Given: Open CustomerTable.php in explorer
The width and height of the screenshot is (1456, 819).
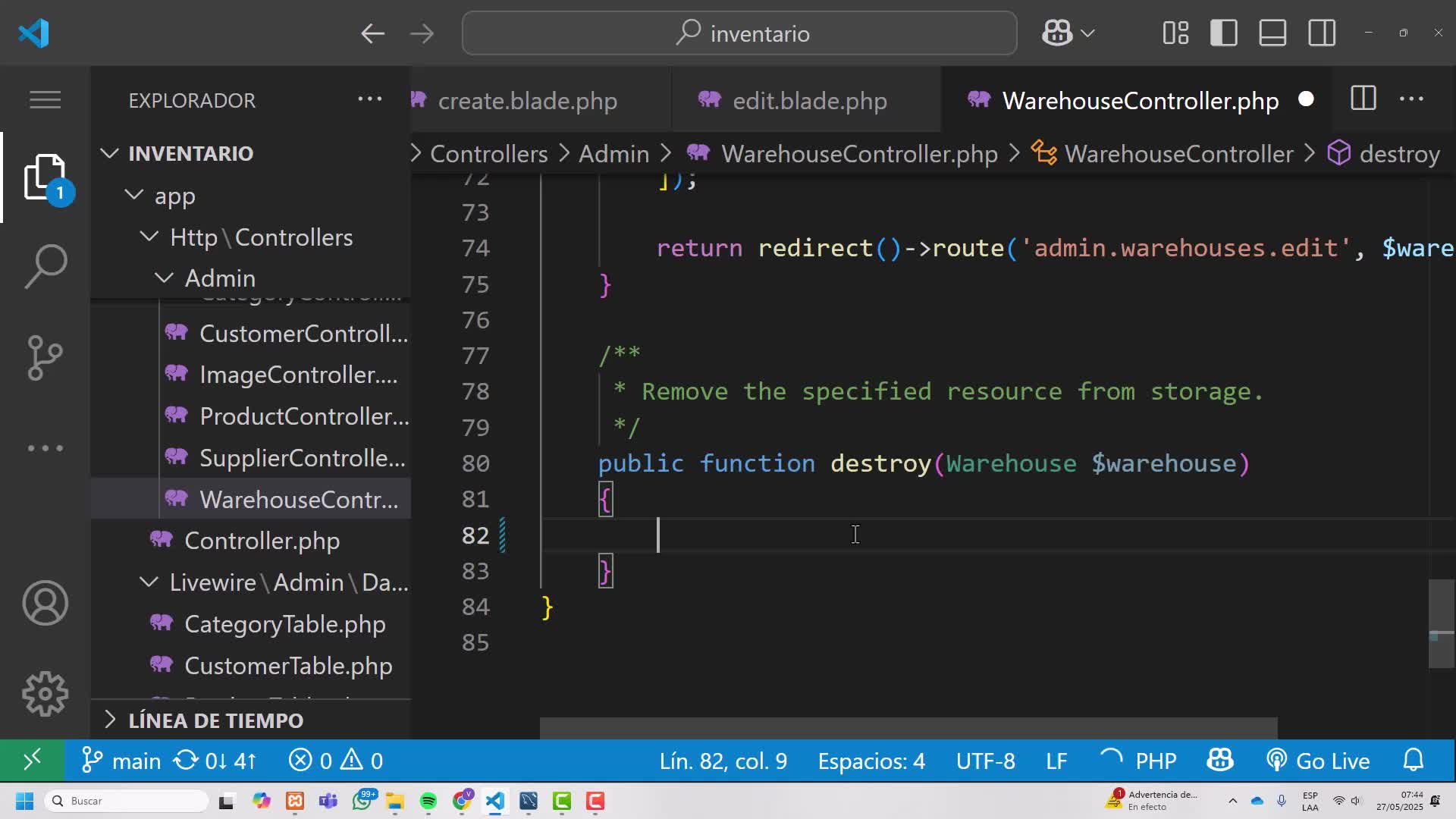Looking at the screenshot, I should point(250,666).
